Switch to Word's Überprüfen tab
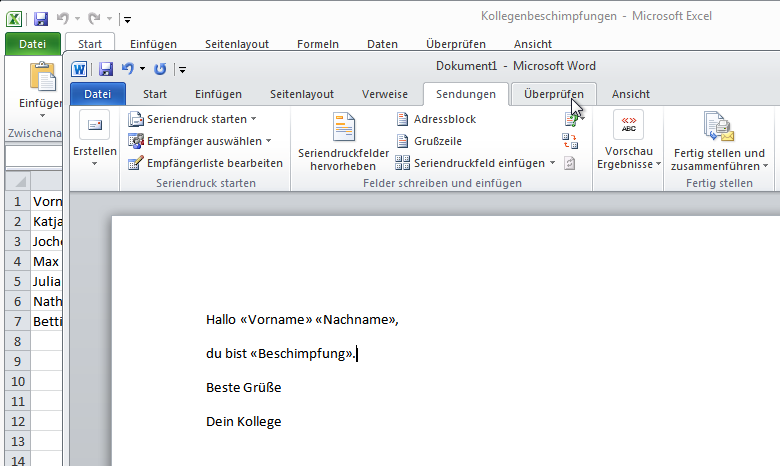Viewport: 780px width, 466px height. pyautogui.click(x=554, y=94)
